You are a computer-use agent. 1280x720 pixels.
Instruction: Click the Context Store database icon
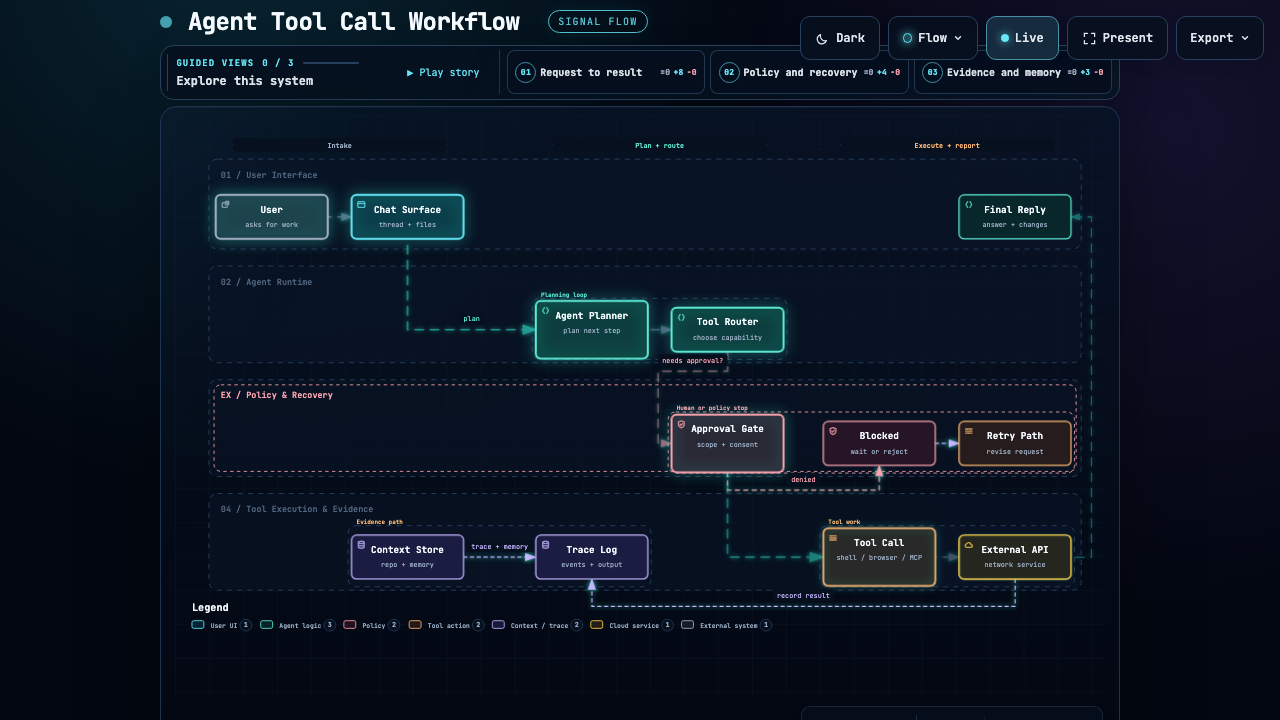(x=361, y=545)
